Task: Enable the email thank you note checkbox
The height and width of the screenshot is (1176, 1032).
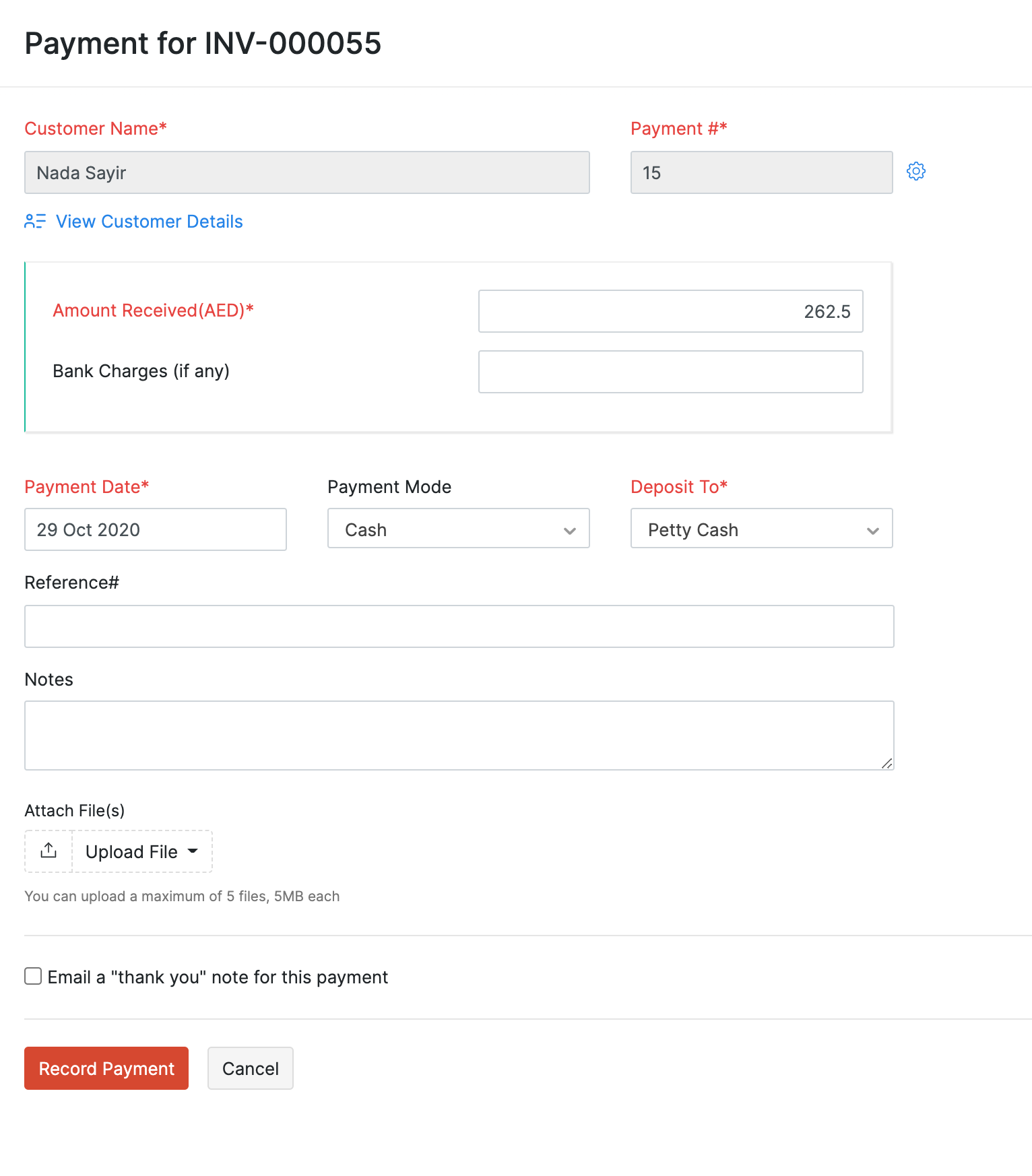Action: pyautogui.click(x=33, y=977)
